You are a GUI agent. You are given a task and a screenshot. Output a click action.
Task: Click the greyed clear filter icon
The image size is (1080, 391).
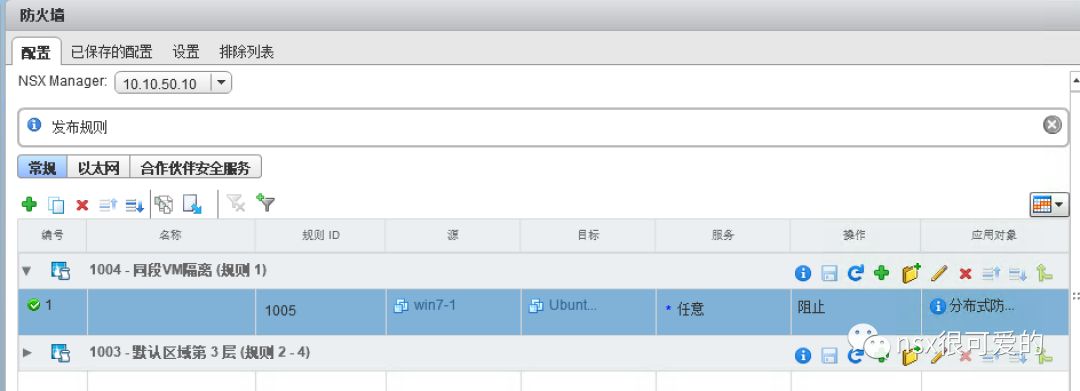[236, 203]
